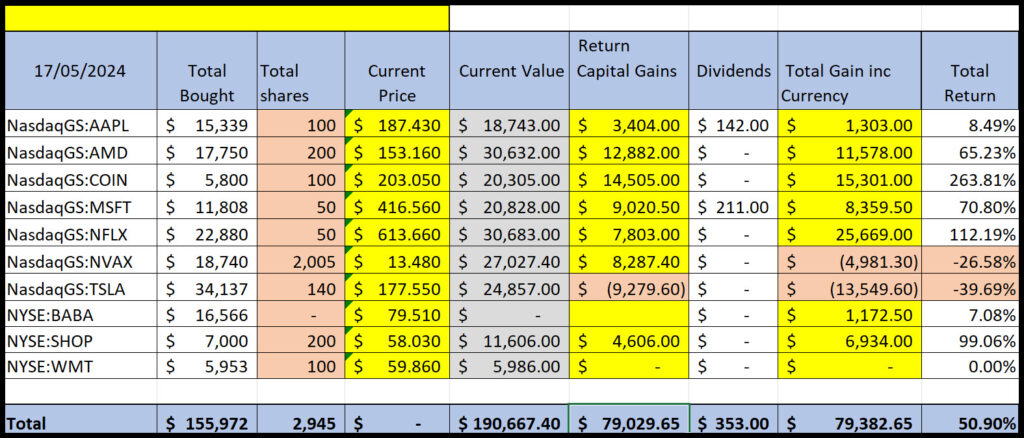This screenshot has height=438, width=1024.
Task: Select the NasdaqGS:AMD ticker cell
Action: tap(80, 151)
